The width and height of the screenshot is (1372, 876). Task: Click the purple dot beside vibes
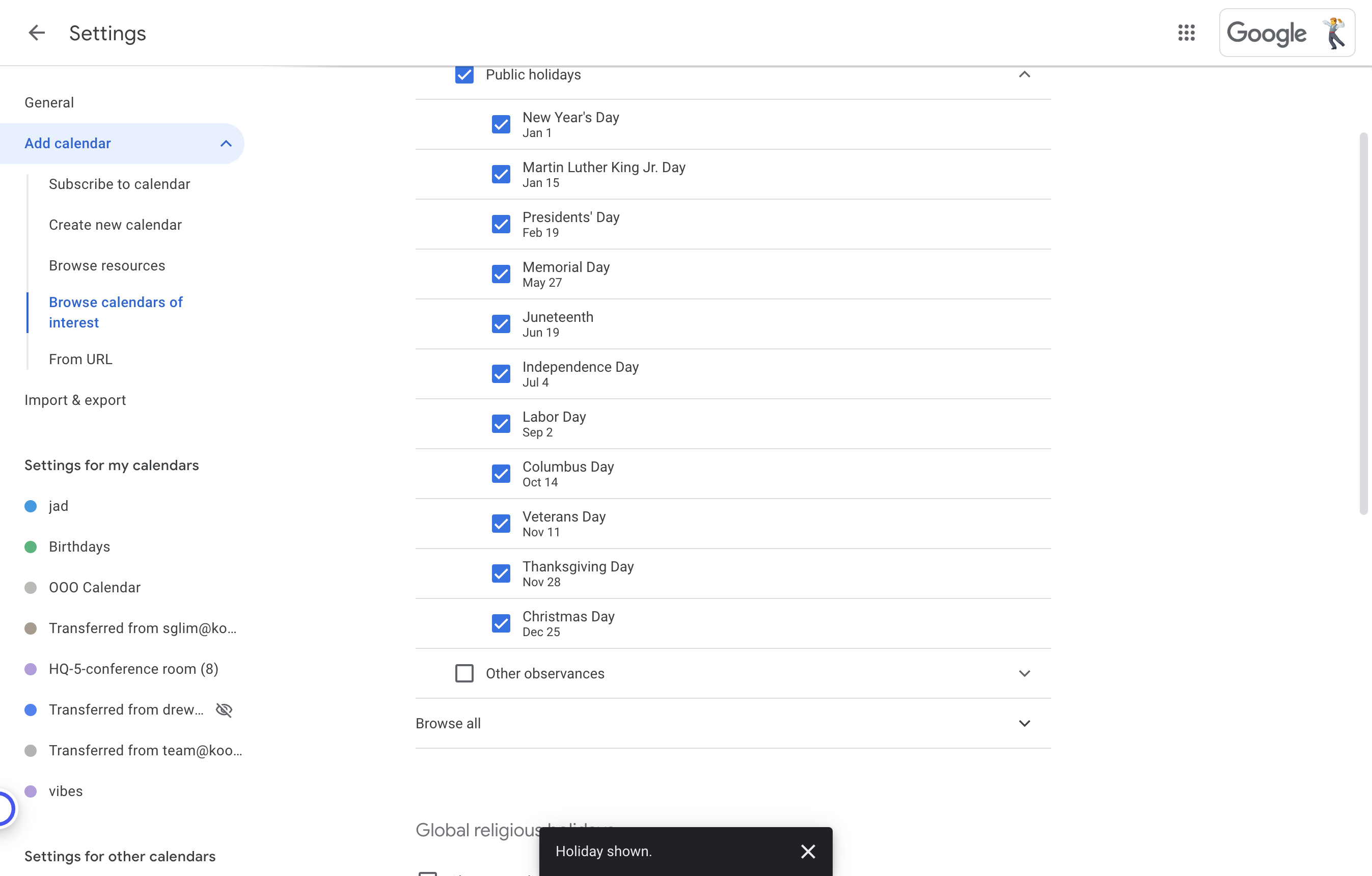click(x=31, y=791)
